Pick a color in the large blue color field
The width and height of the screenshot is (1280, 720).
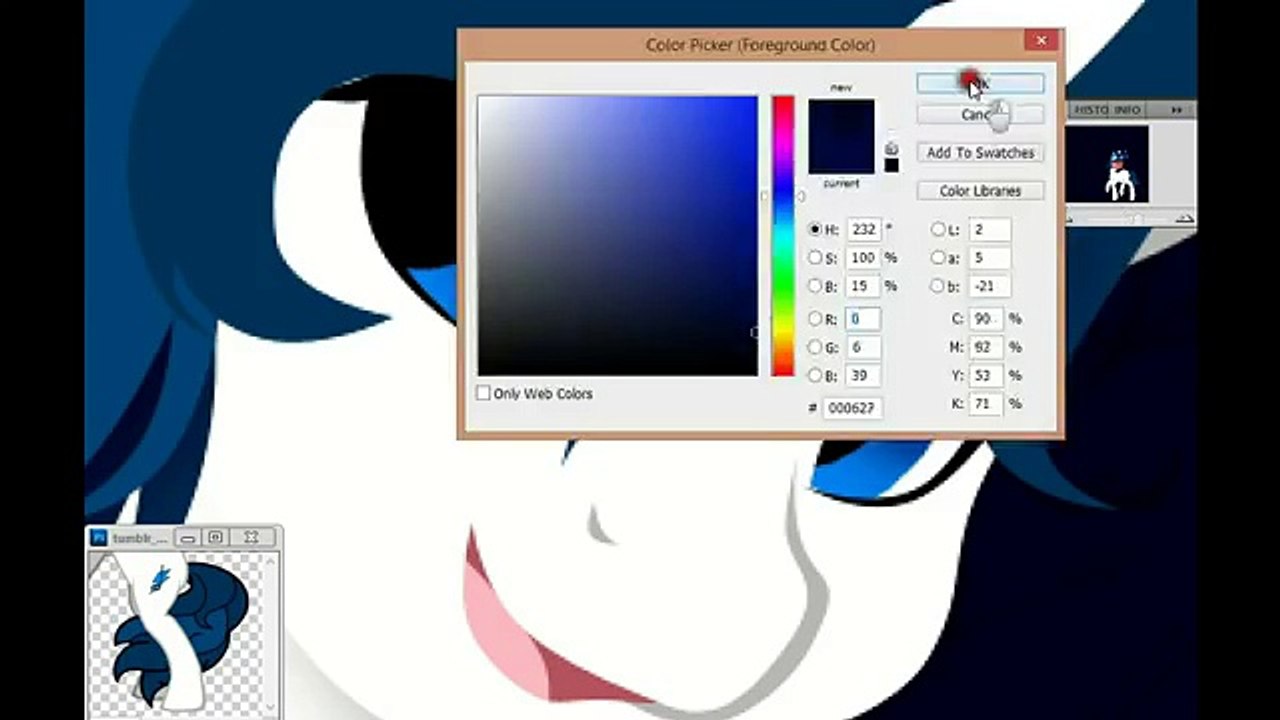pyautogui.click(x=618, y=236)
